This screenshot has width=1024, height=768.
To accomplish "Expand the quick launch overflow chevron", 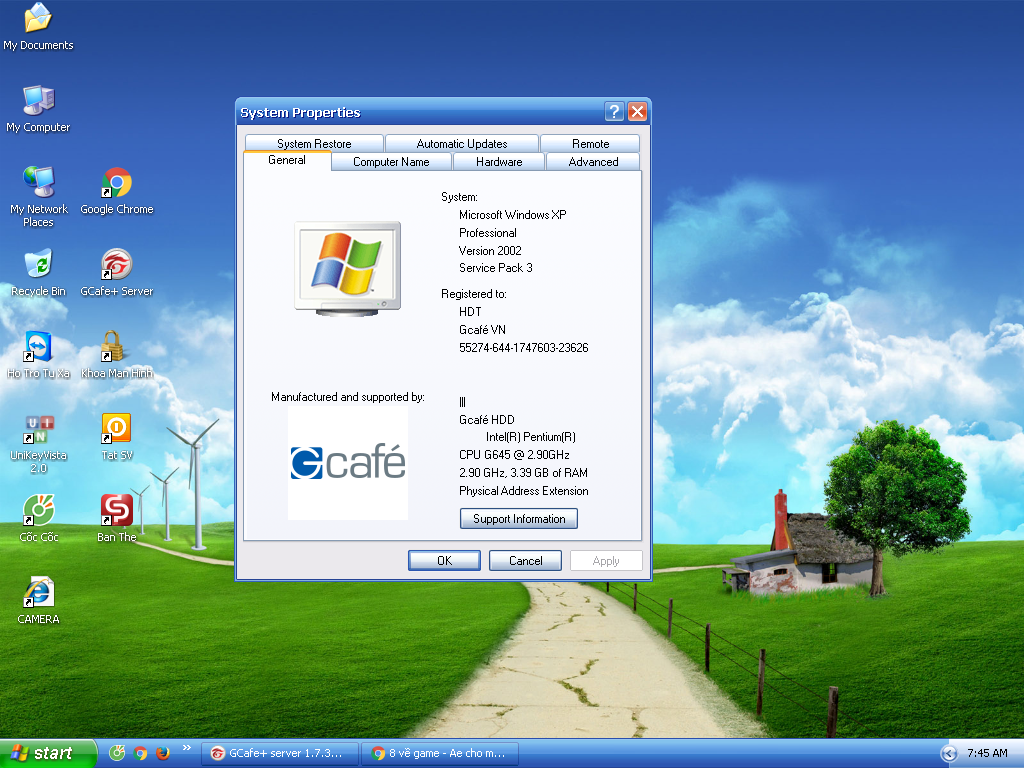I will 187,748.
